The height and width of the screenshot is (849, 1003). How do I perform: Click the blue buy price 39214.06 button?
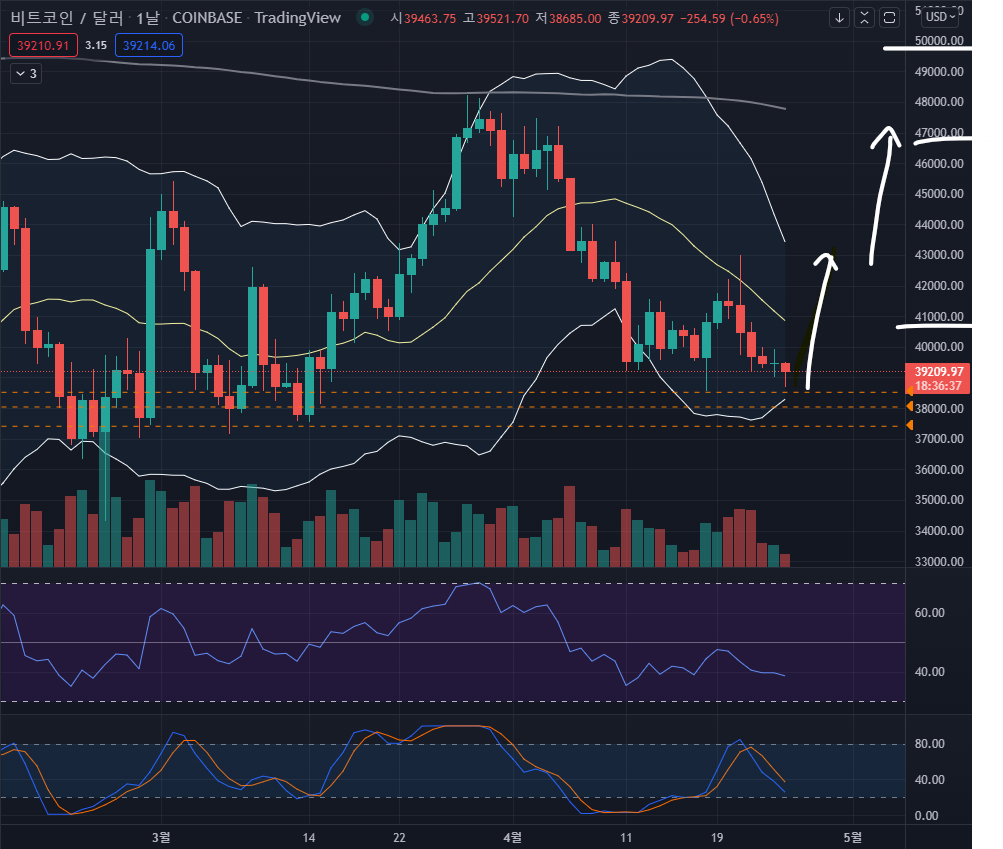pos(148,45)
